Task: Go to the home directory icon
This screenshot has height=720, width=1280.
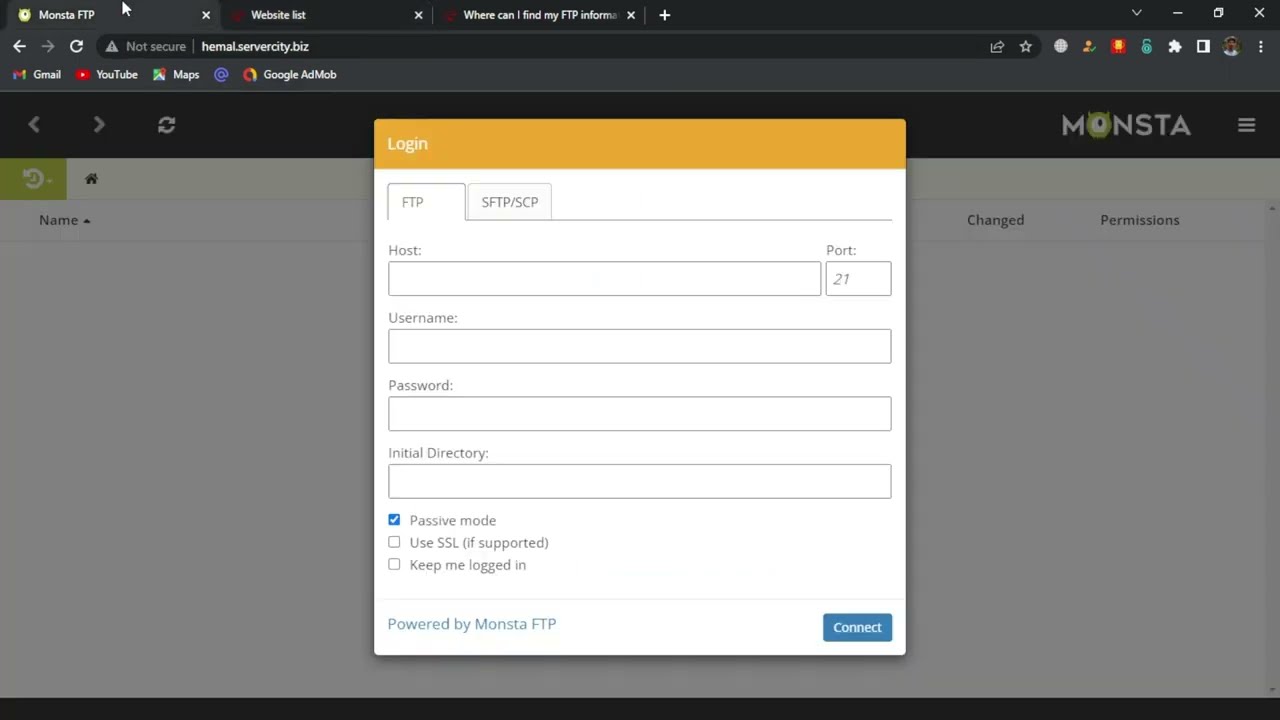Action: pyautogui.click(x=91, y=179)
